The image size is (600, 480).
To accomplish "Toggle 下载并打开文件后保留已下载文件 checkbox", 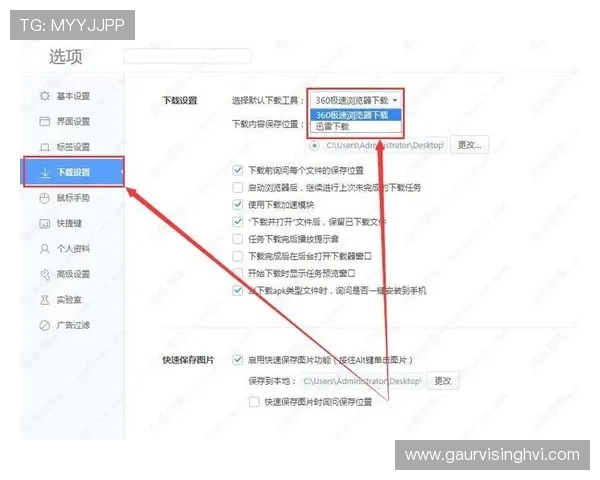I will tap(238, 222).
